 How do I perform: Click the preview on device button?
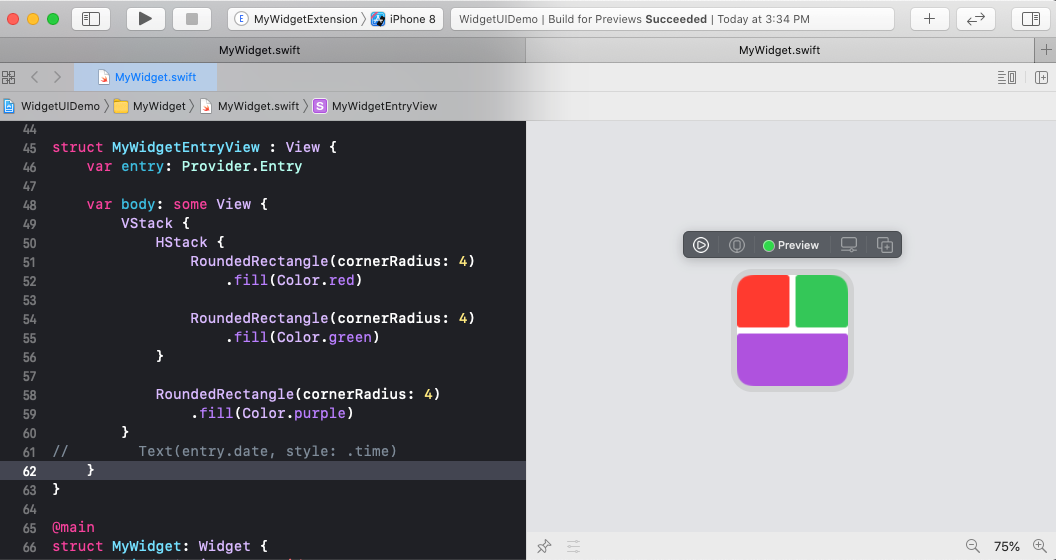pos(737,245)
